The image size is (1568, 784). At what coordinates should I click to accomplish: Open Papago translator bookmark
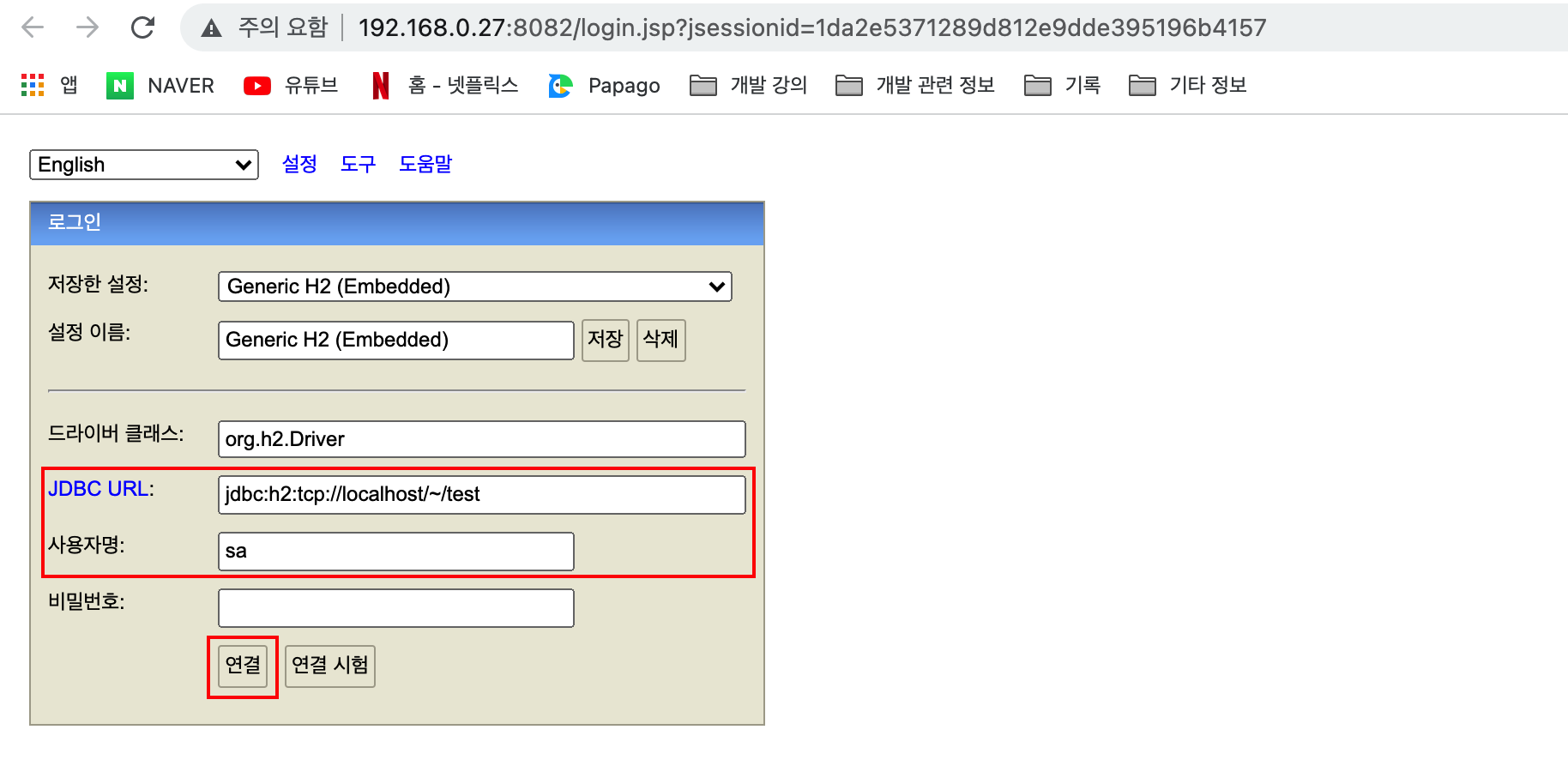pos(603,85)
